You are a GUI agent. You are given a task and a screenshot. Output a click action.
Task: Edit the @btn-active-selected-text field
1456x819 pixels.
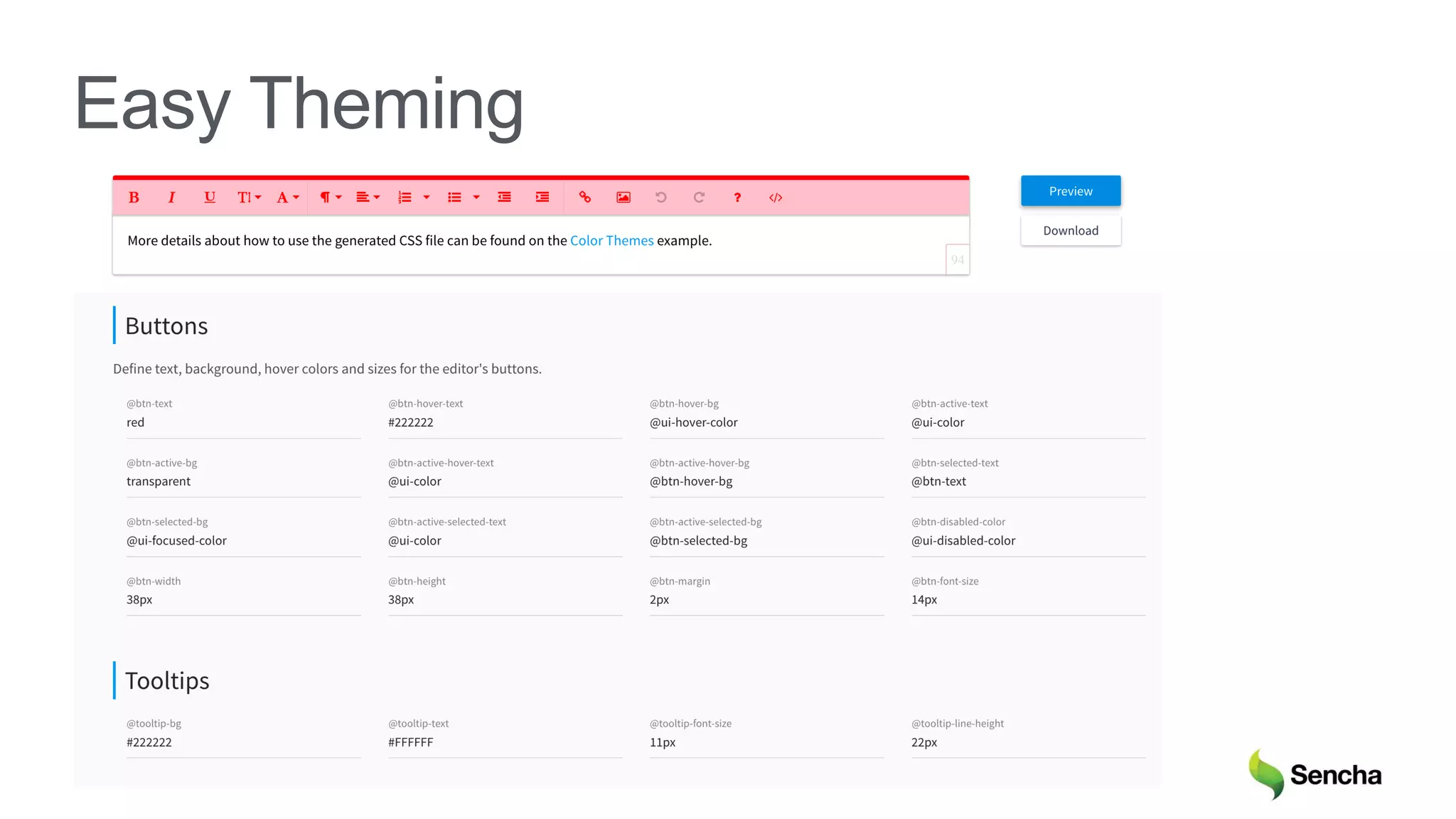[x=505, y=540]
